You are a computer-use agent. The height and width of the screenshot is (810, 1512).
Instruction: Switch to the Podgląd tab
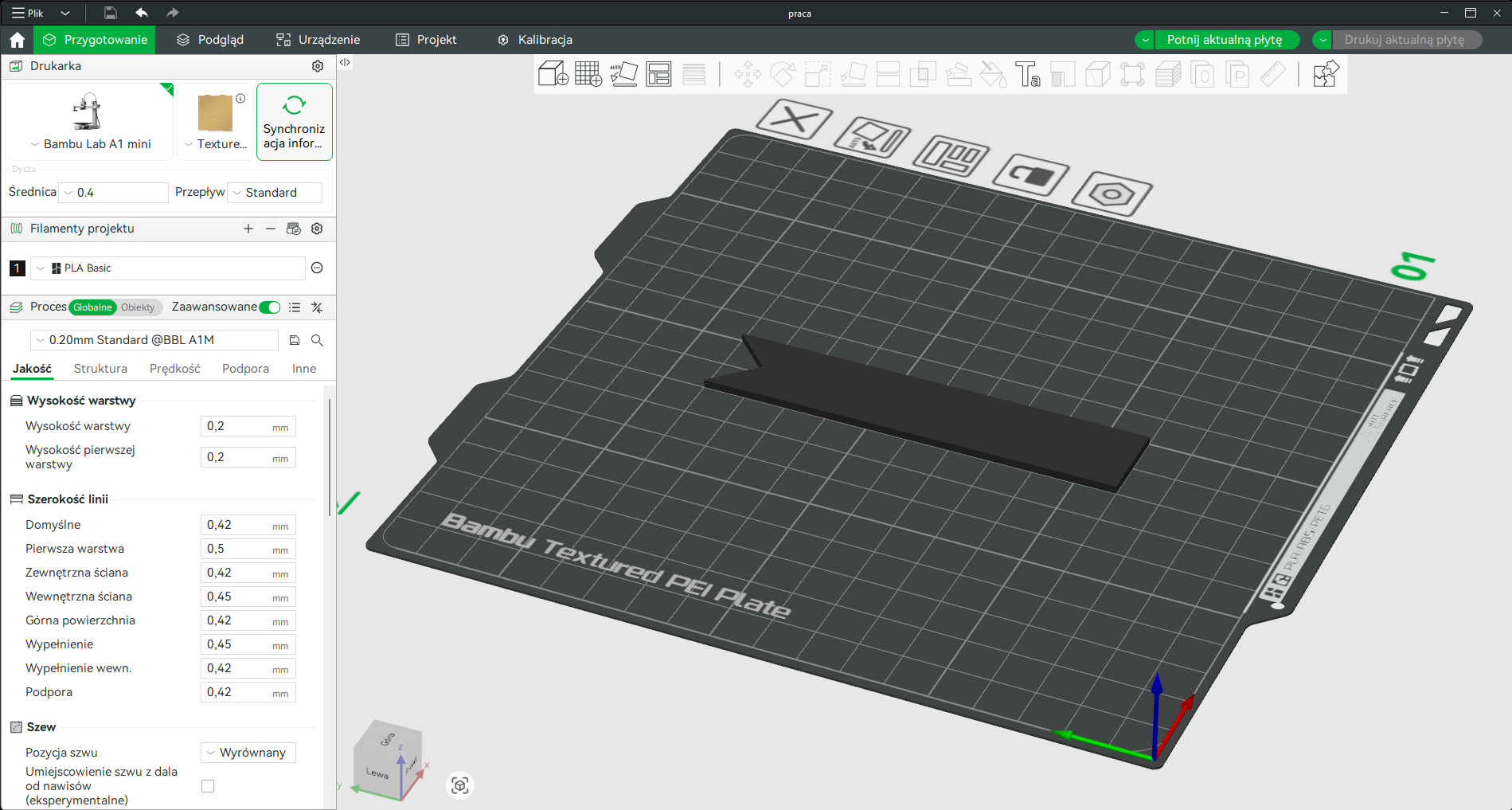(x=211, y=40)
